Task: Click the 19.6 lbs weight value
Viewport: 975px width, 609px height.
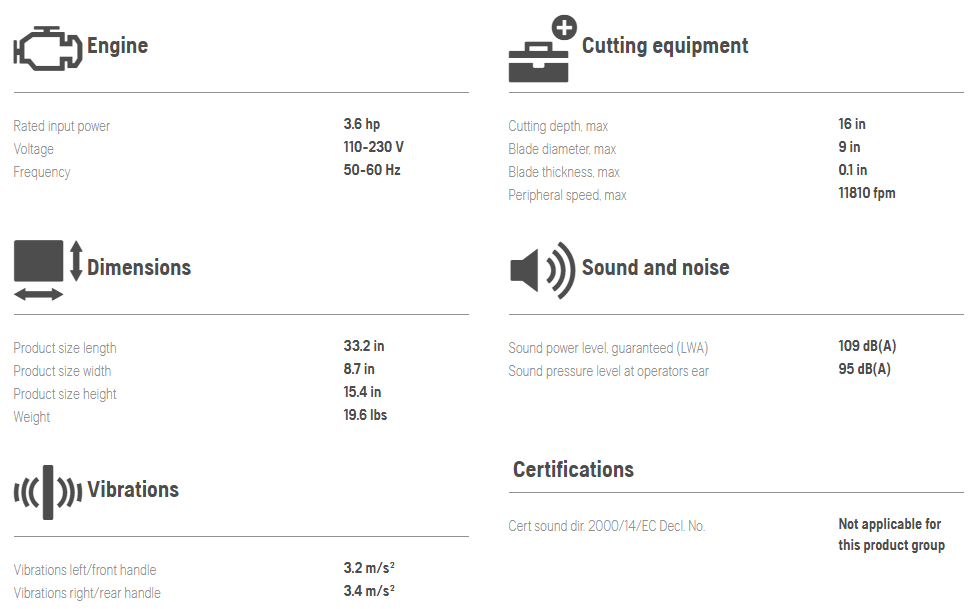Action: coord(365,415)
